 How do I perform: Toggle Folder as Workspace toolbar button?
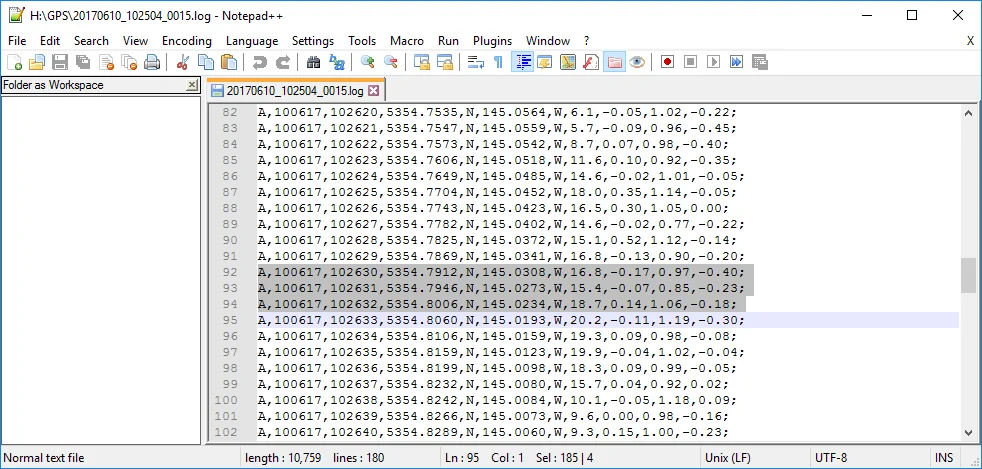pos(614,62)
